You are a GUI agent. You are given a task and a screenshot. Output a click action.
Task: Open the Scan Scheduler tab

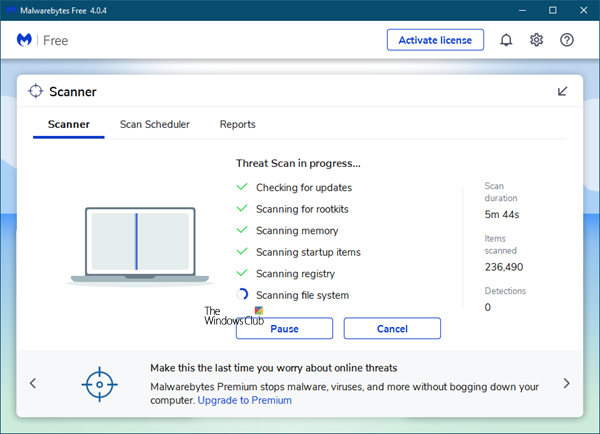(x=155, y=124)
